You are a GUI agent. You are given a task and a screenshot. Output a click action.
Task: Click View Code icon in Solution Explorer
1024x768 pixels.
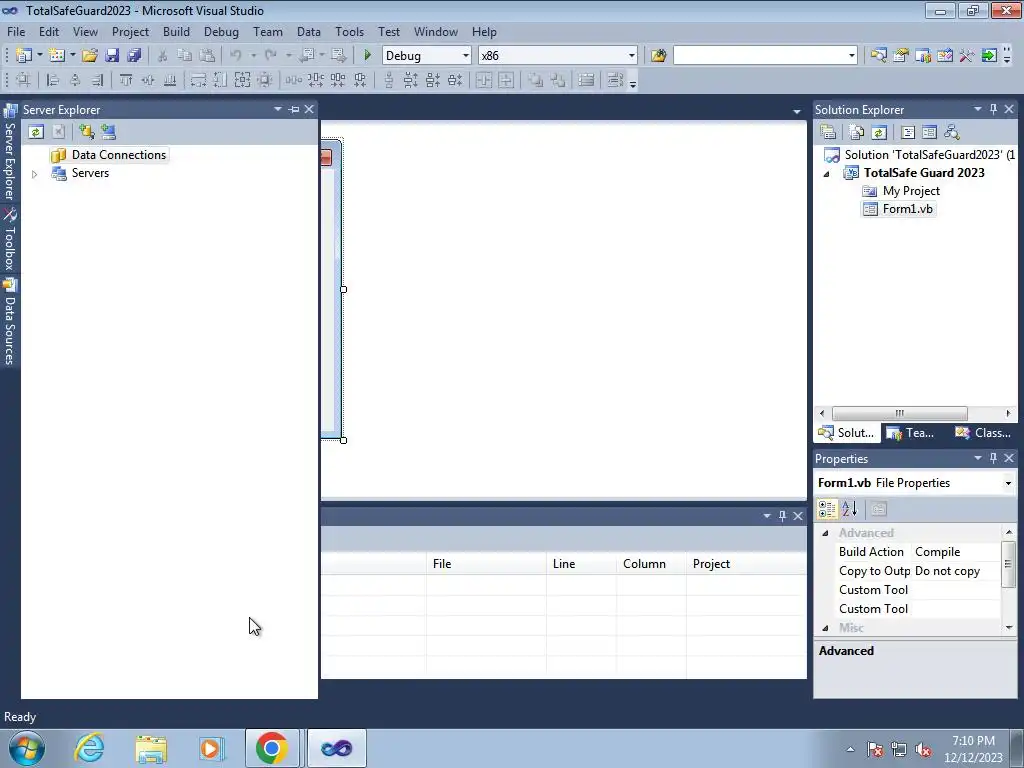tap(908, 132)
